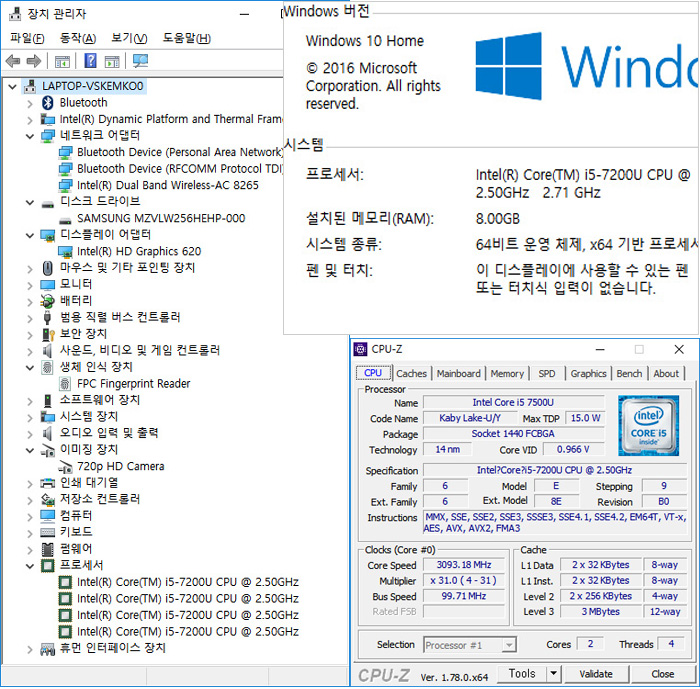The width and height of the screenshot is (700, 689).
Task: Select the battery icon next to 배터리
Action: pos(47,301)
